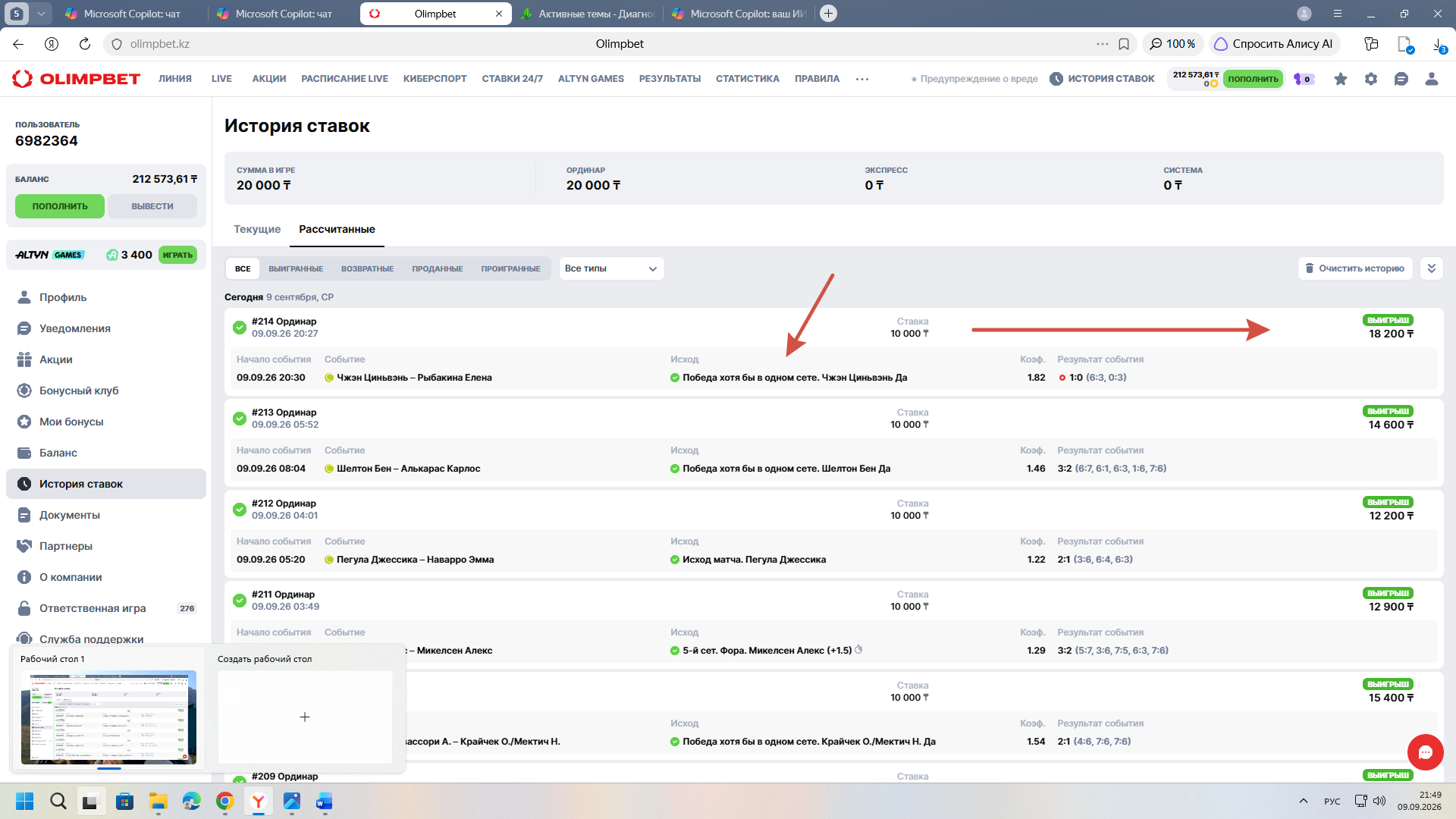
Task: Open 'РЕЗУЛЬТАТЫ' in top navigation
Action: [x=670, y=79]
